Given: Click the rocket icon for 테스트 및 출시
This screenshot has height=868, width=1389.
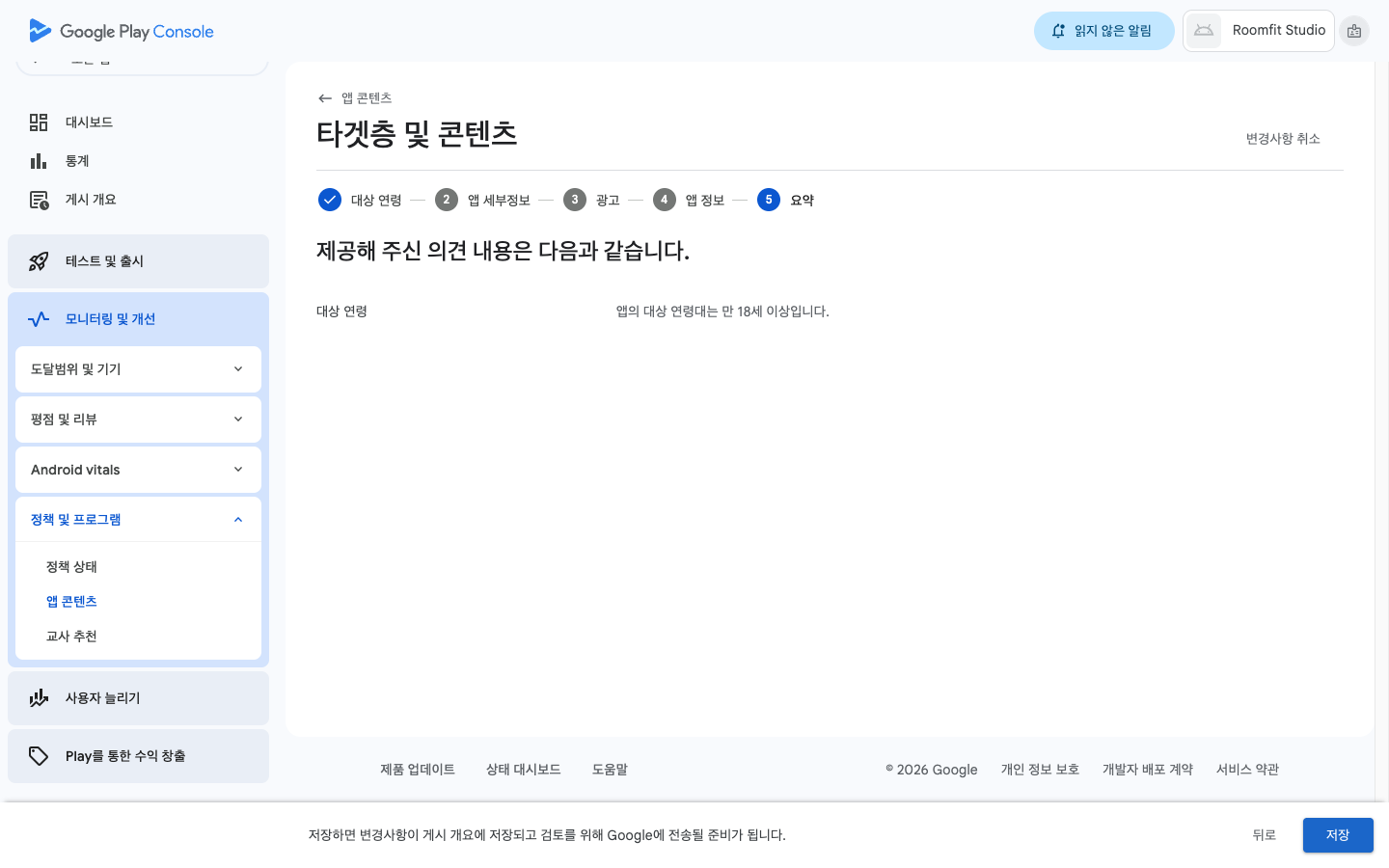Looking at the screenshot, I should point(39,261).
